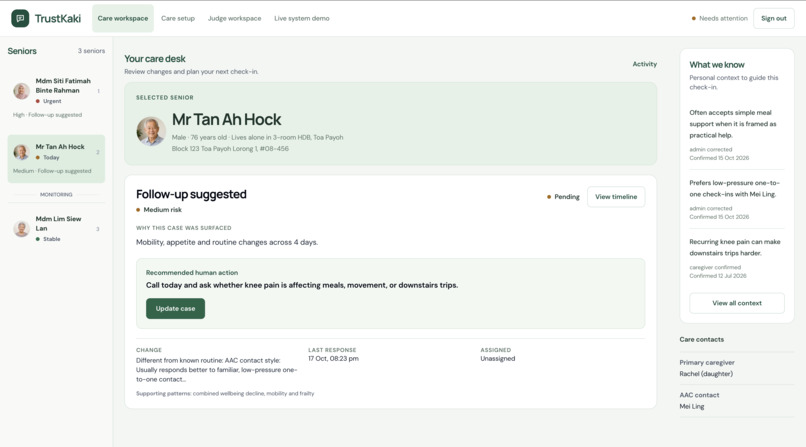Click AAC contact 'Mei Ling'

tap(692, 406)
